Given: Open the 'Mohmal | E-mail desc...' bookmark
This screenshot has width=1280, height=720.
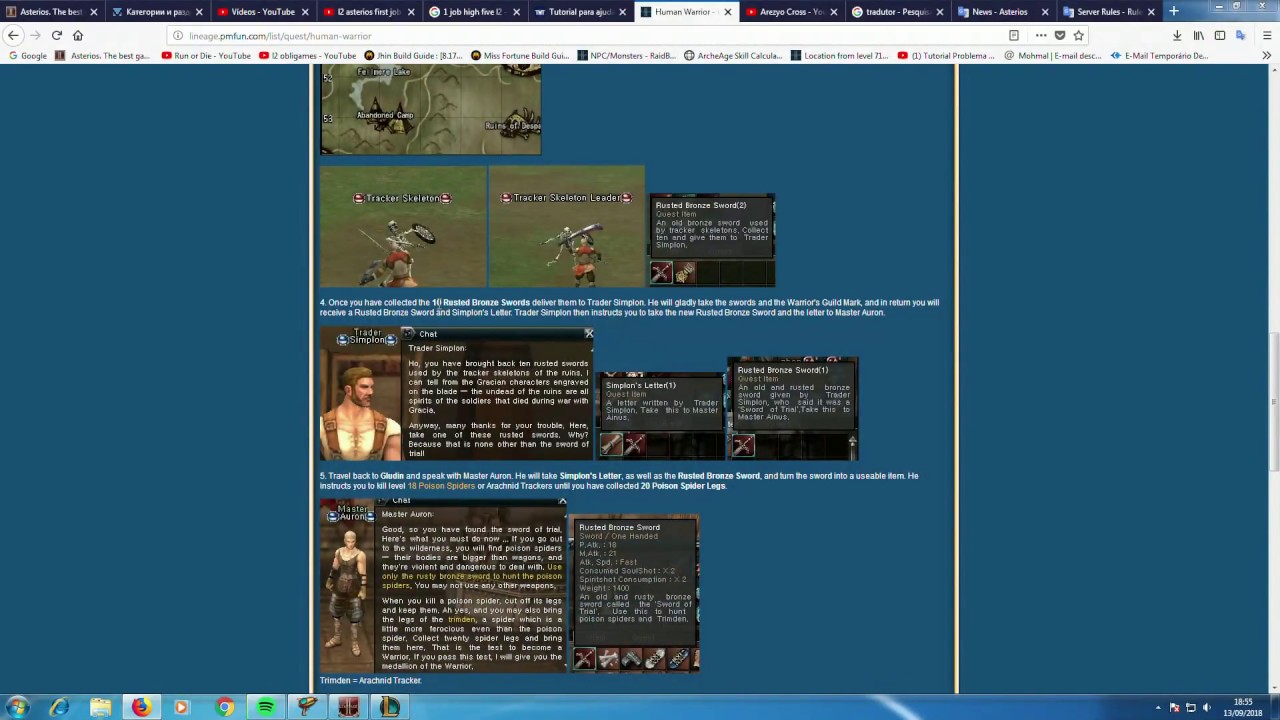Looking at the screenshot, I should pos(1054,56).
